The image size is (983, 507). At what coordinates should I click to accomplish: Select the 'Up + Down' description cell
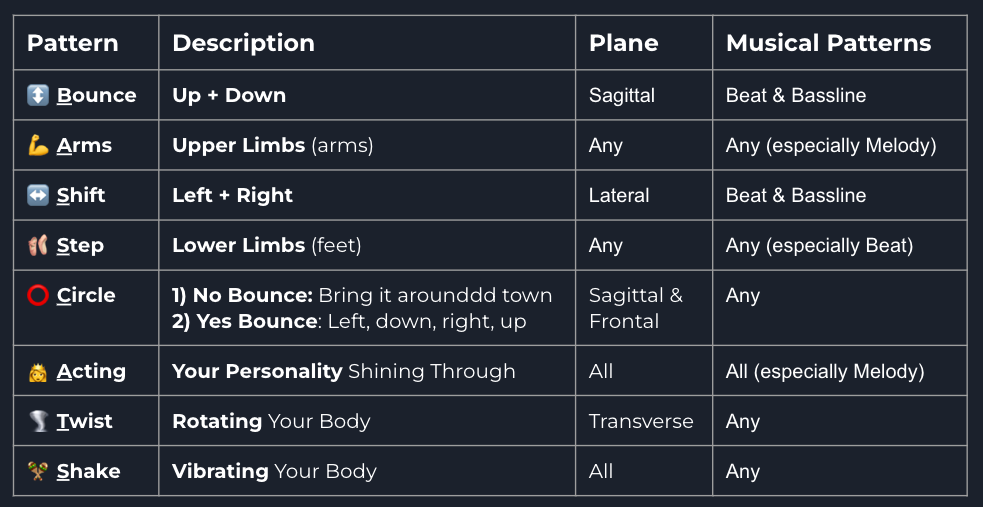(229, 96)
